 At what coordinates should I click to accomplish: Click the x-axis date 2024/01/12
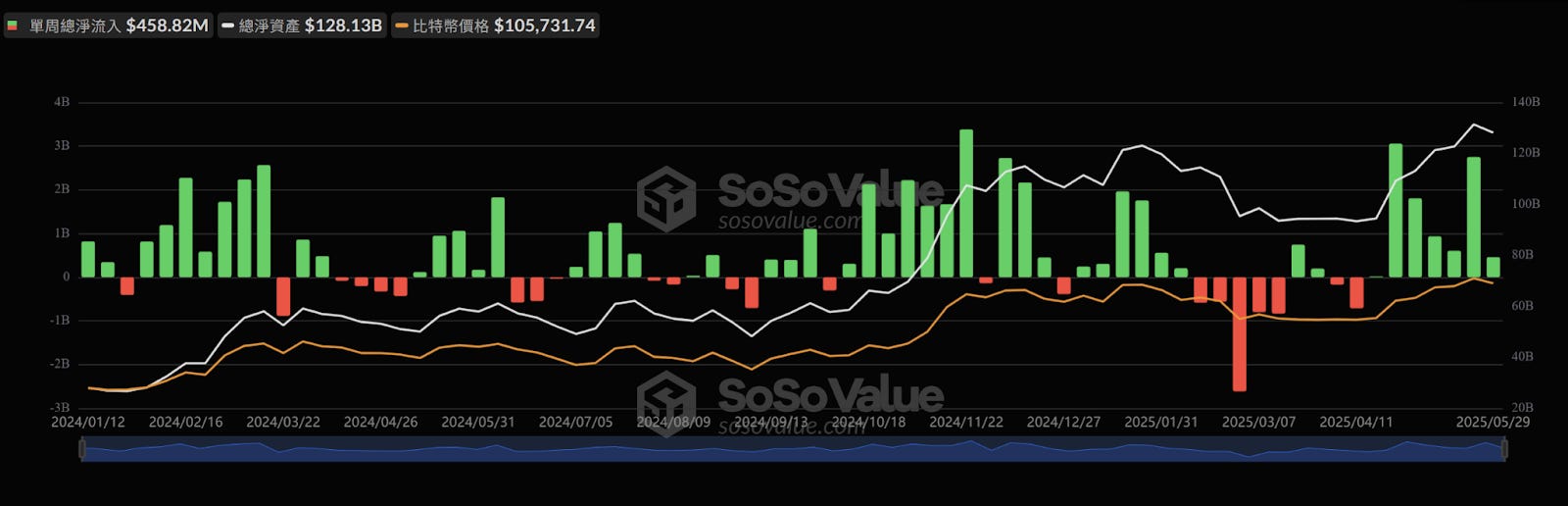[88, 422]
